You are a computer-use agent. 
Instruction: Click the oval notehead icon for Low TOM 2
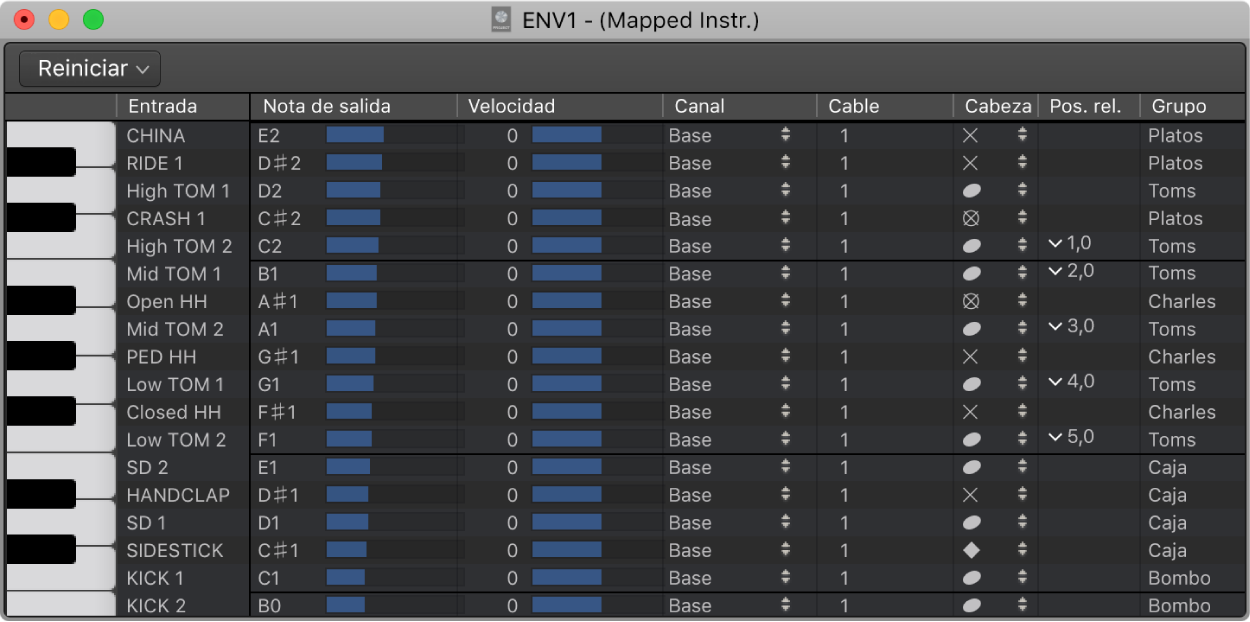pyautogui.click(x=970, y=440)
